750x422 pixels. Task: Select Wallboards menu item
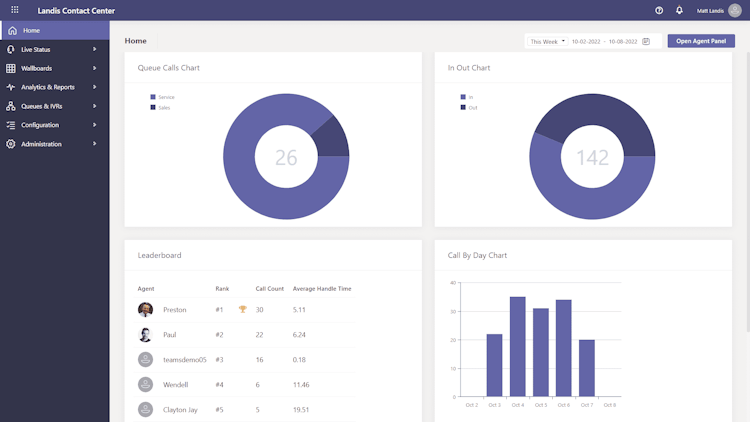pos(55,68)
